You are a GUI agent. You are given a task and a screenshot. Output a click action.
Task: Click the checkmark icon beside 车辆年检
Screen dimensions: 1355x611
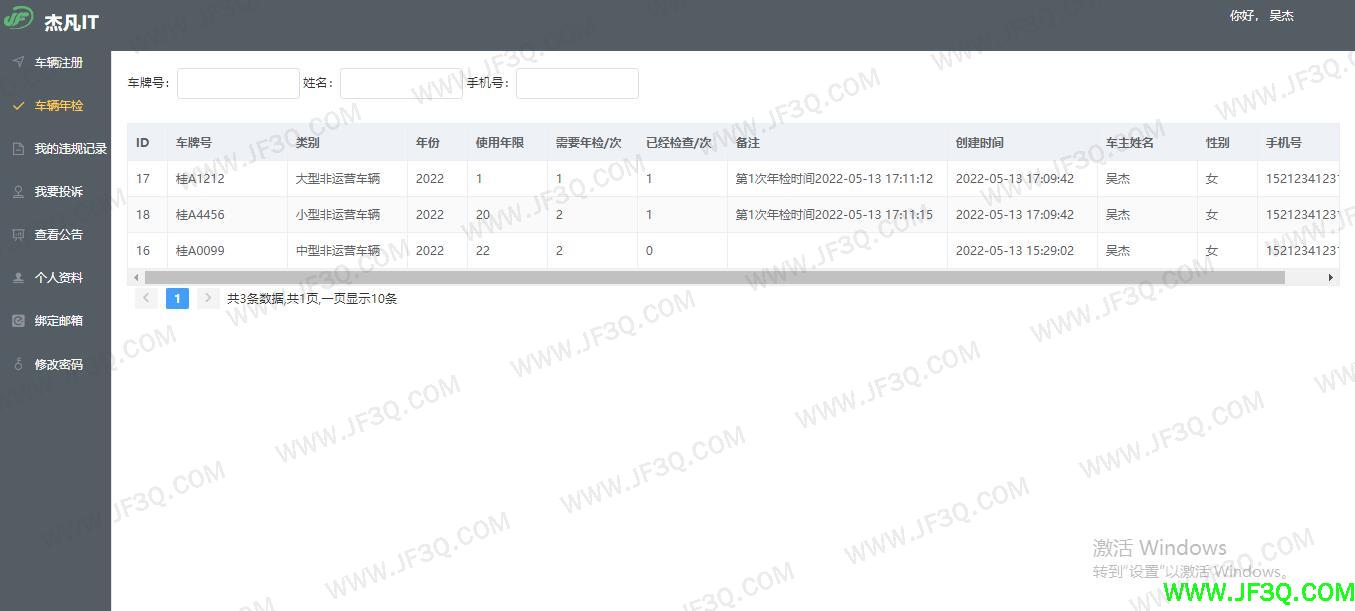tap(18, 105)
